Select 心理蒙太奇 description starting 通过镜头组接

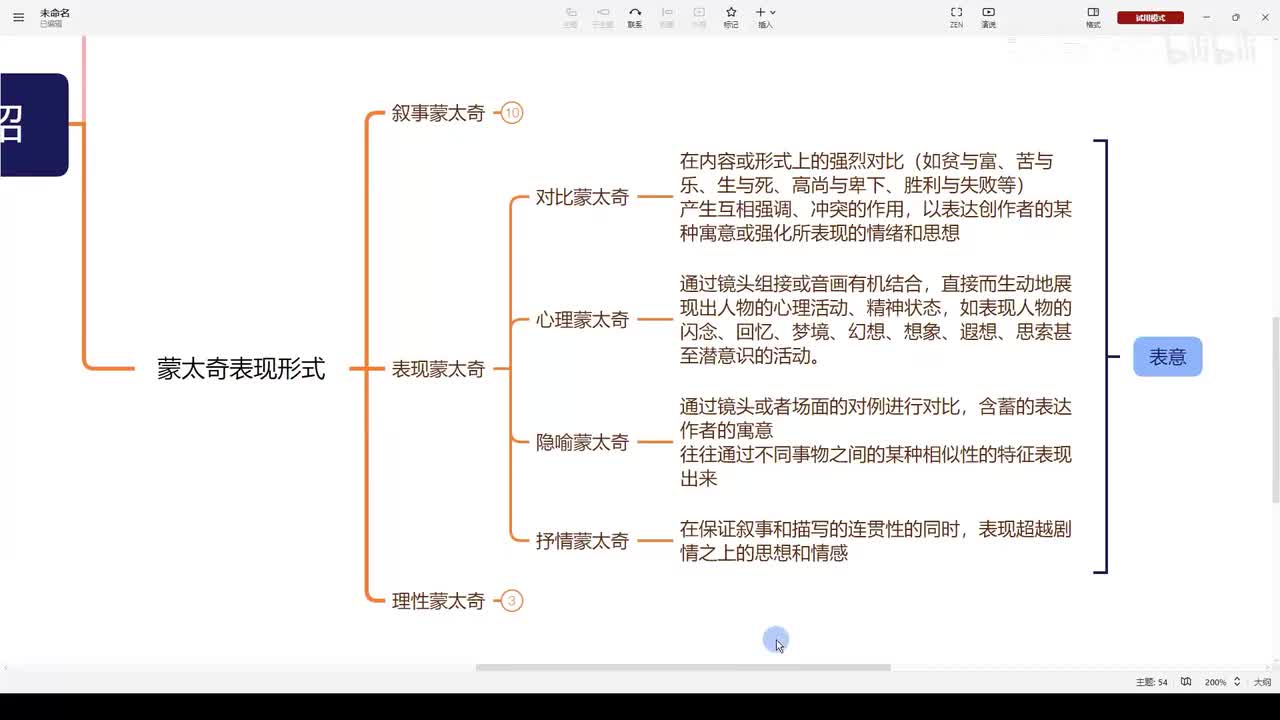[875, 320]
